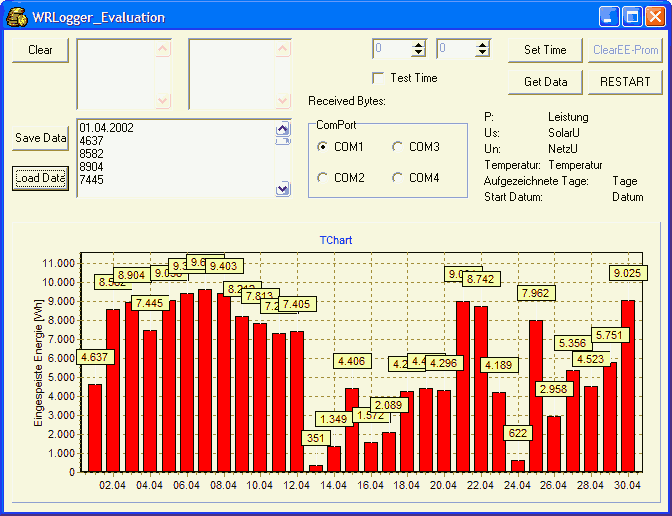Click the 4.296 bar label
672x516 pixels.
point(444,363)
